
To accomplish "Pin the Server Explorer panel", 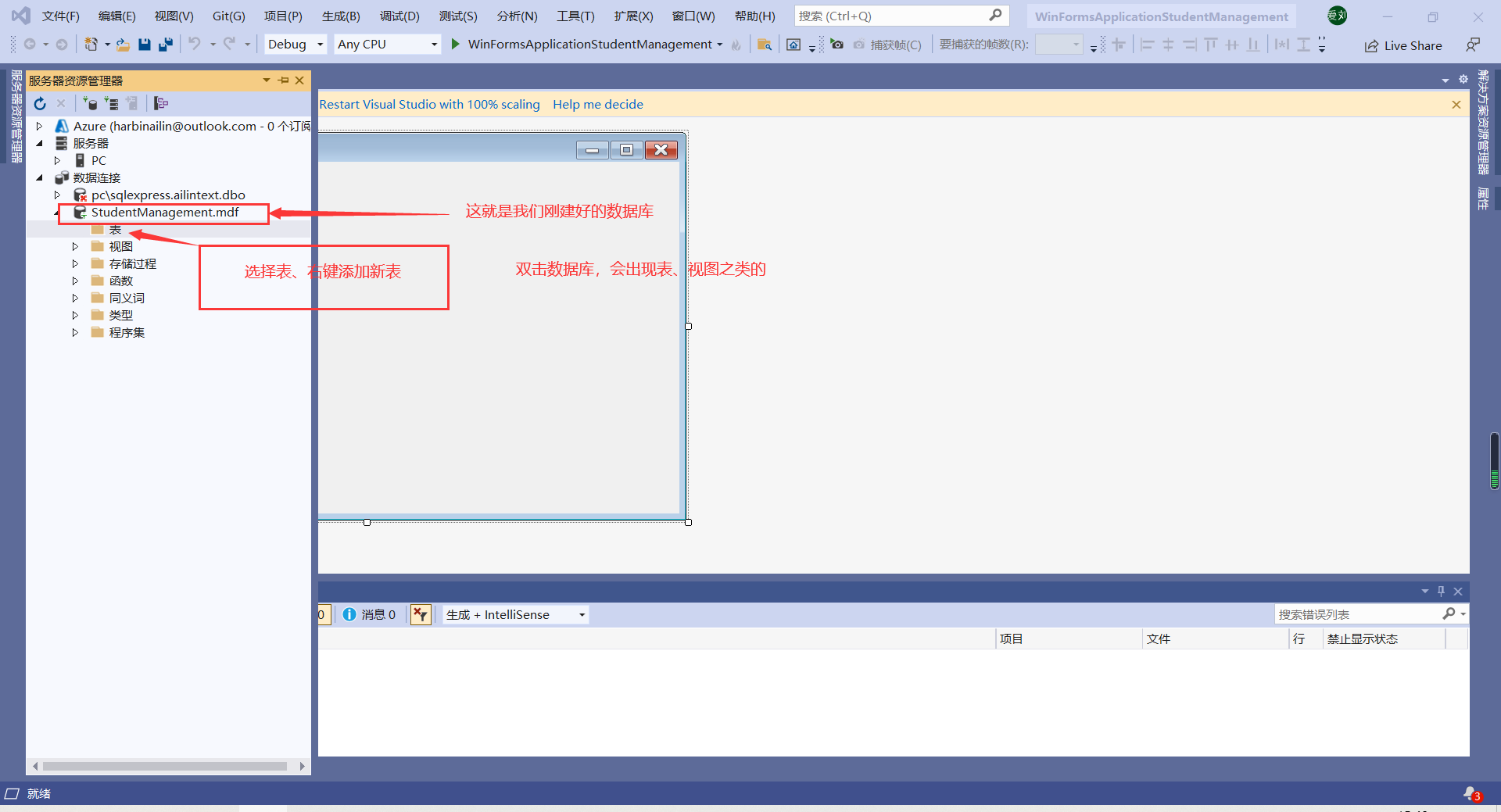I will pos(283,80).
